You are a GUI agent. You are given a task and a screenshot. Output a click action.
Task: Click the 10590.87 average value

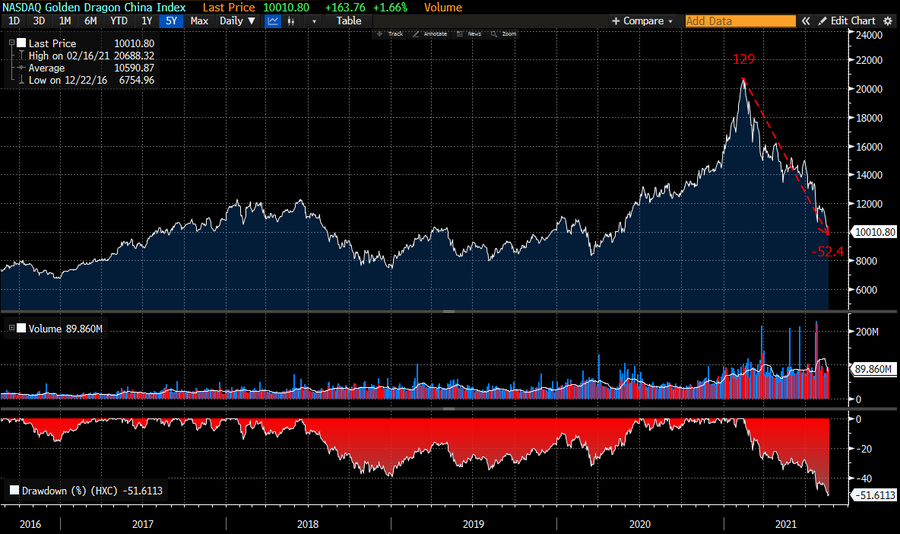[134, 68]
